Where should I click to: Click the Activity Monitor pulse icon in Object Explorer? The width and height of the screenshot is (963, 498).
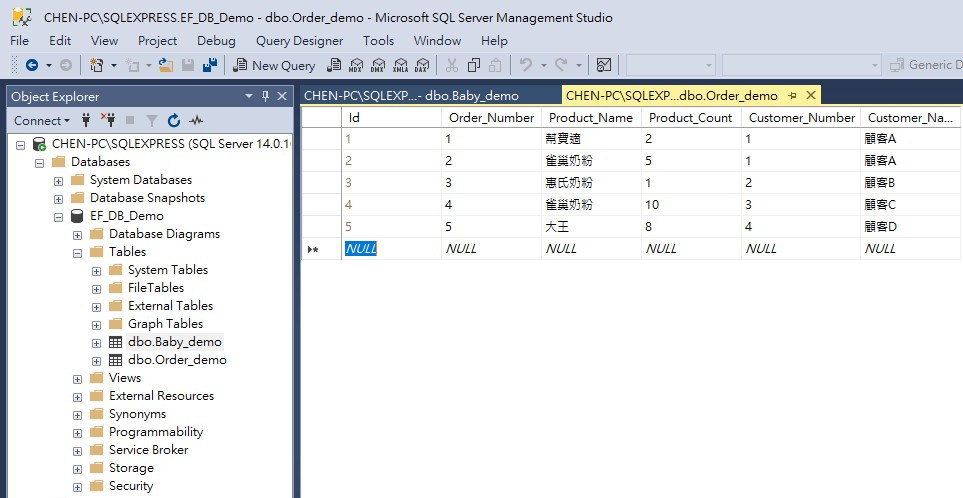click(x=196, y=120)
